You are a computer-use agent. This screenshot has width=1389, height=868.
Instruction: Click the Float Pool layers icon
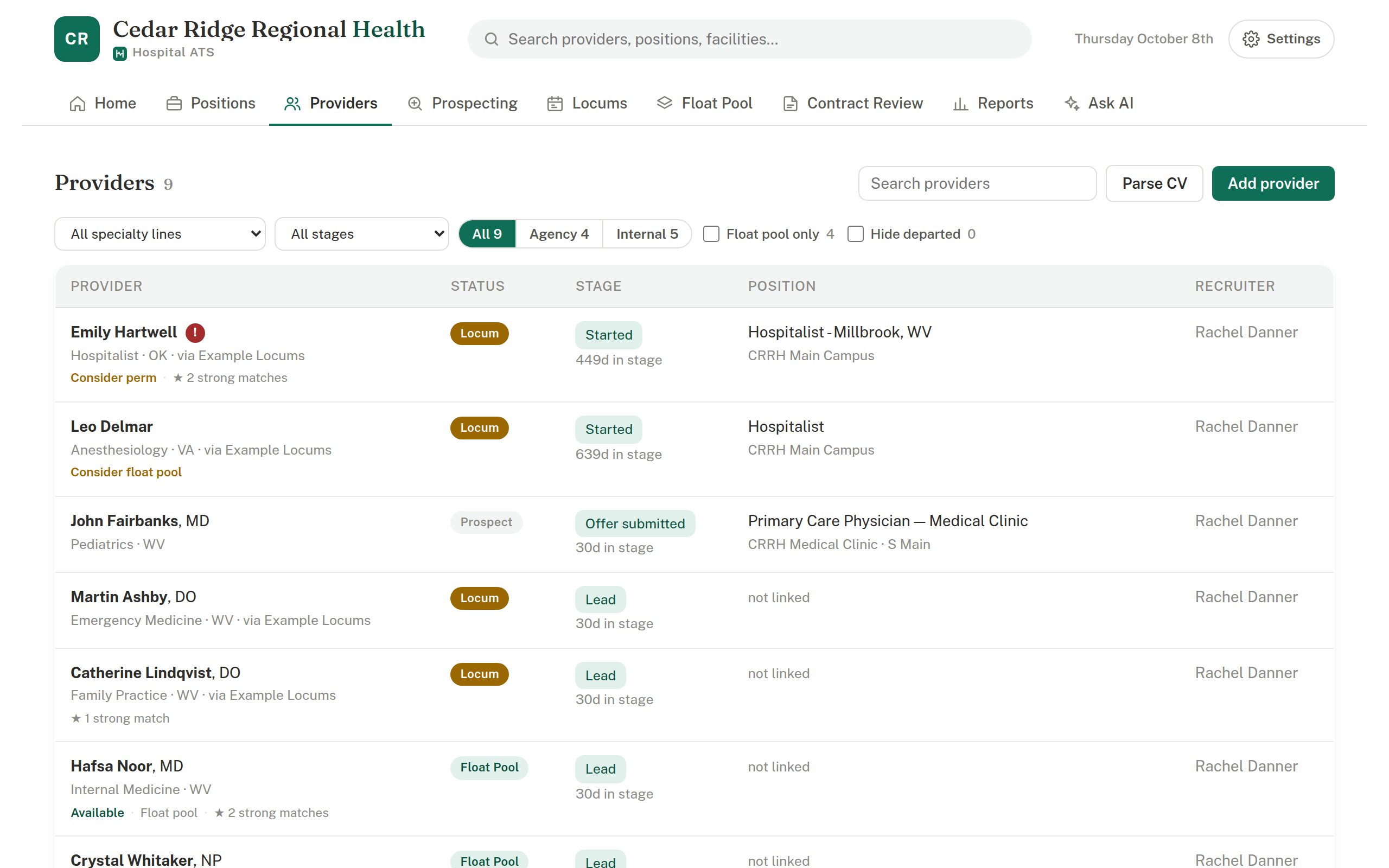[x=664, y=103]
